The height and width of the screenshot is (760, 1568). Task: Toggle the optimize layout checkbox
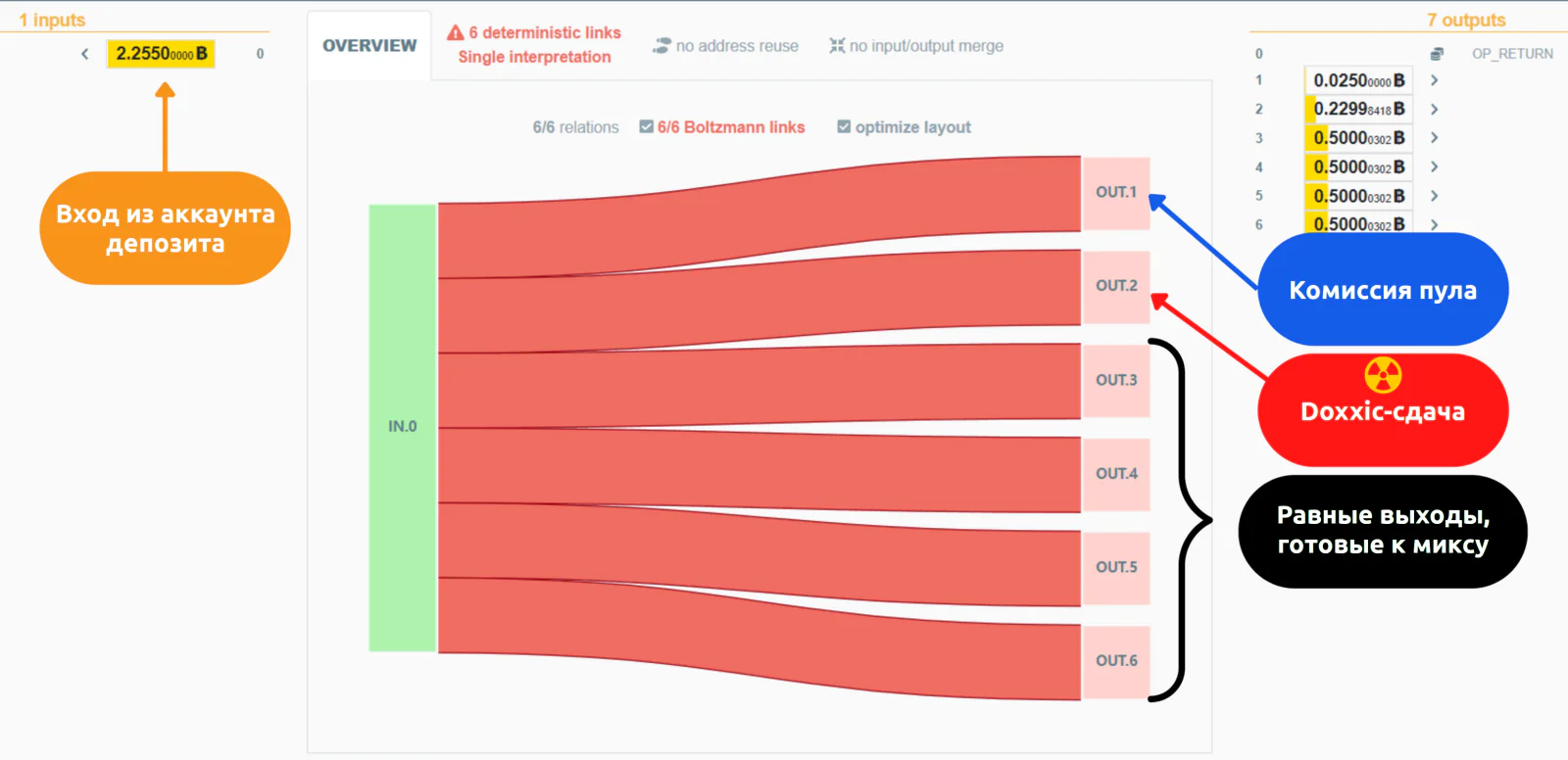tap(844, 126)
